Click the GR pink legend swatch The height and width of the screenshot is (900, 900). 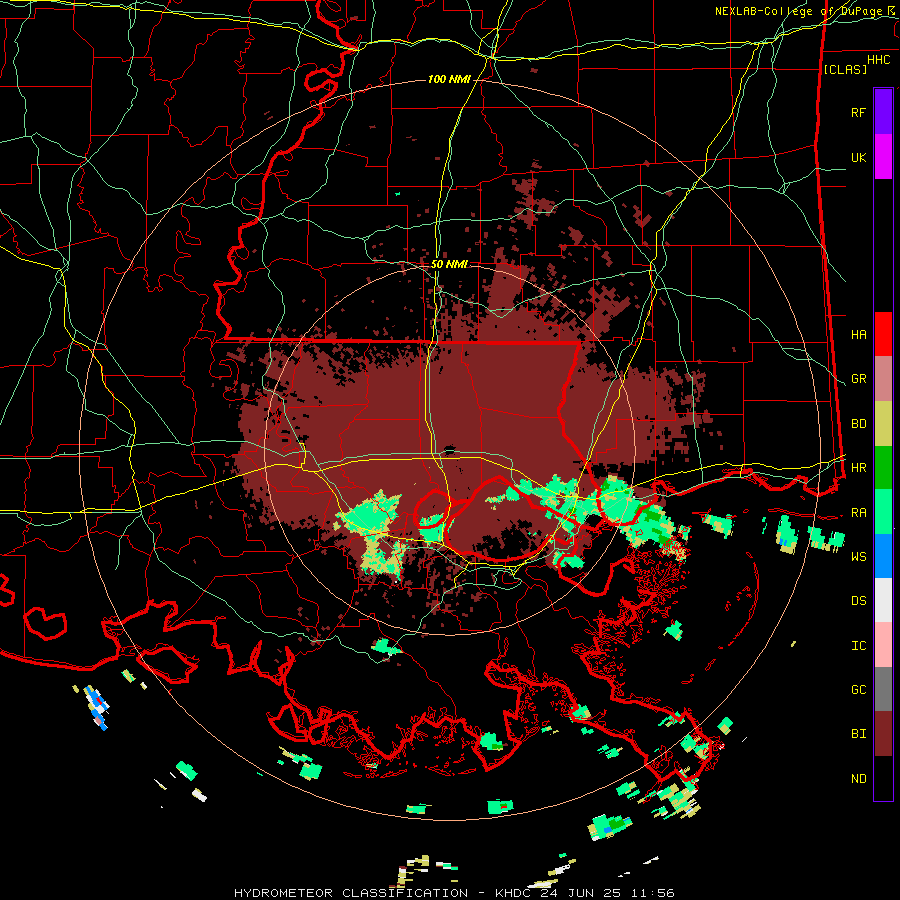click(x=883, y=378)
